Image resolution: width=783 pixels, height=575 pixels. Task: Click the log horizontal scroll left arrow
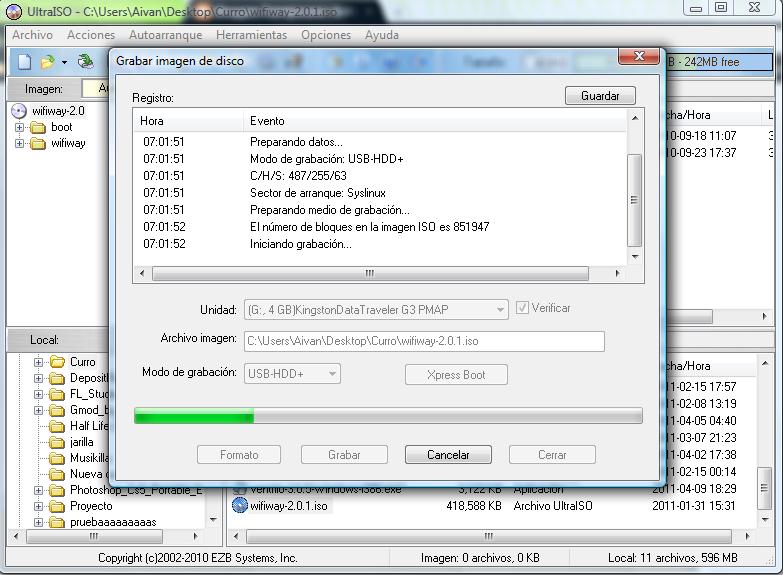click(142, 273)
